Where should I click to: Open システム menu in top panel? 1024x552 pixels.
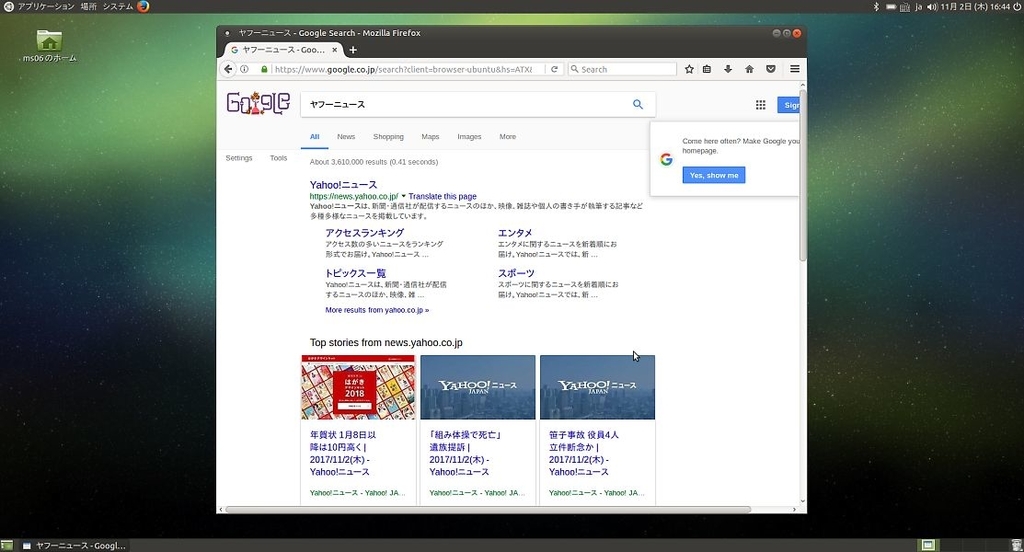click(118, 7)
